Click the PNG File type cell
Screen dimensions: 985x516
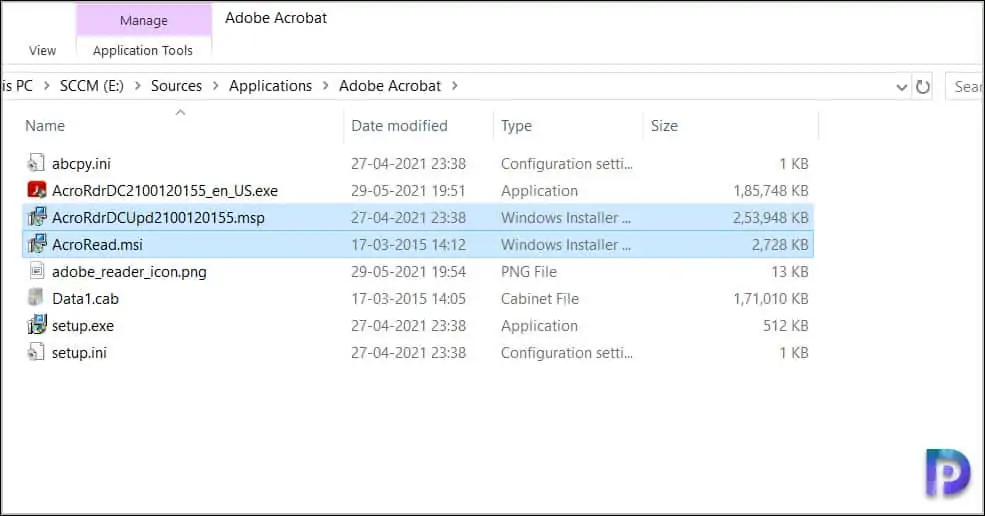click(529, 272)
